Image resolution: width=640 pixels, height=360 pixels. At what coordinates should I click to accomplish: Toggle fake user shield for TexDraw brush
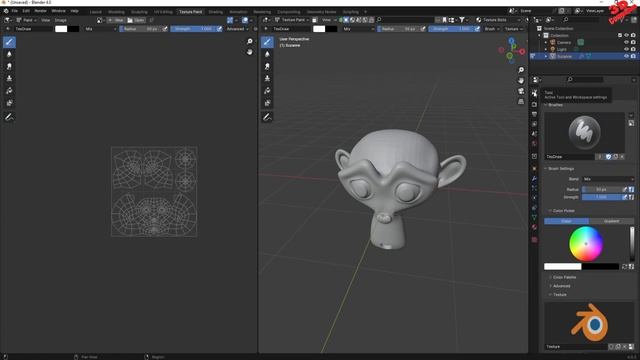pos(608,157)
